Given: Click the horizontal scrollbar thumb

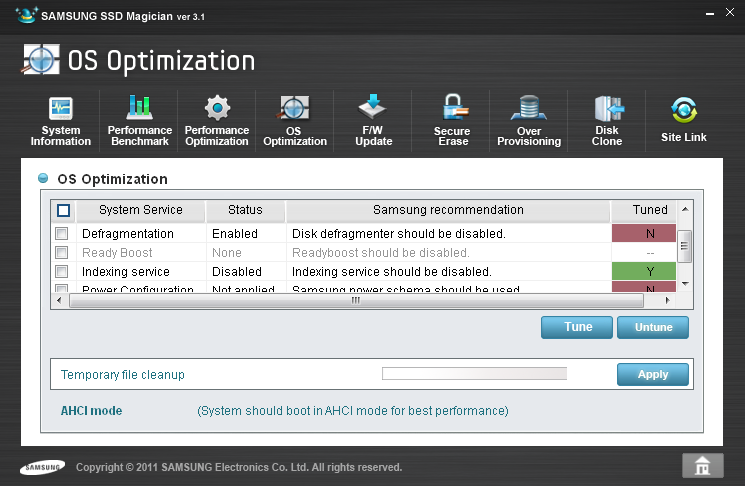Looking at the screenshot, I should point(356,300).
